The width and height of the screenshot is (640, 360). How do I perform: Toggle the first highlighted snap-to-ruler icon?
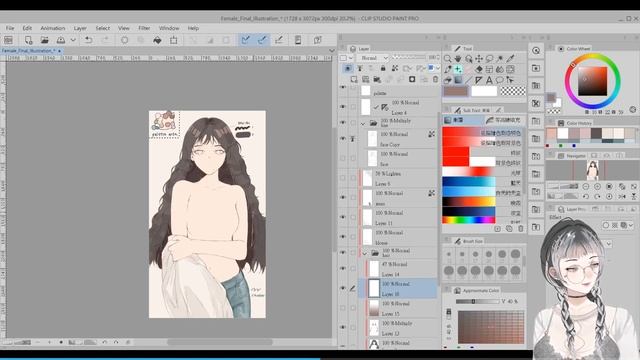[246, 40]
